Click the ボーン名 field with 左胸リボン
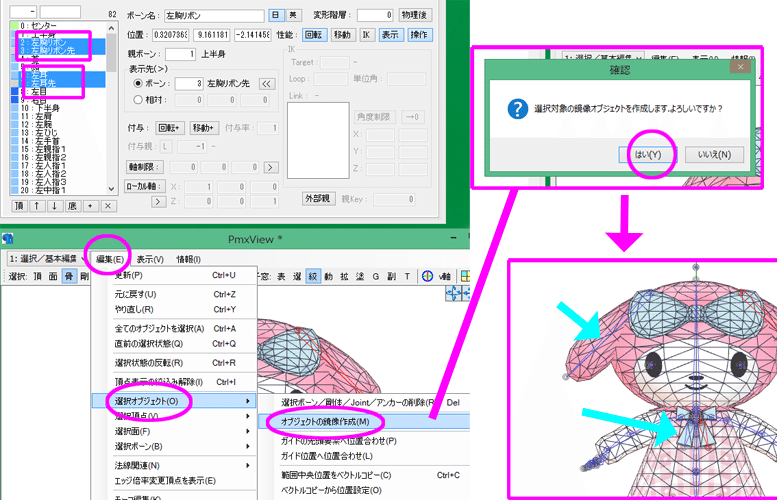Screen dimensions: 777x500 214,16
